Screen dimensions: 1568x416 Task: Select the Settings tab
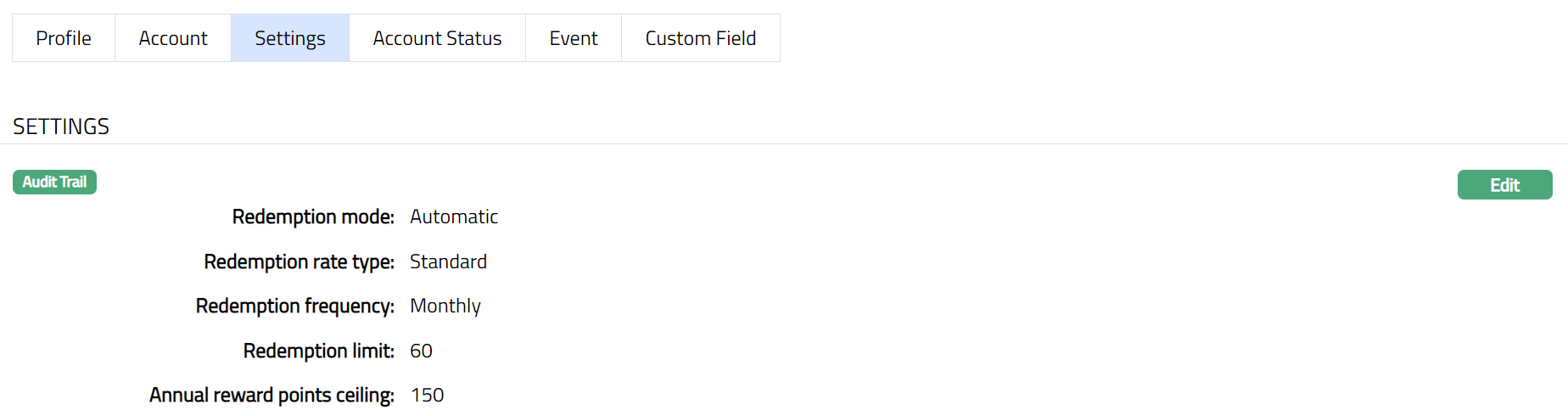coord(290,38)
